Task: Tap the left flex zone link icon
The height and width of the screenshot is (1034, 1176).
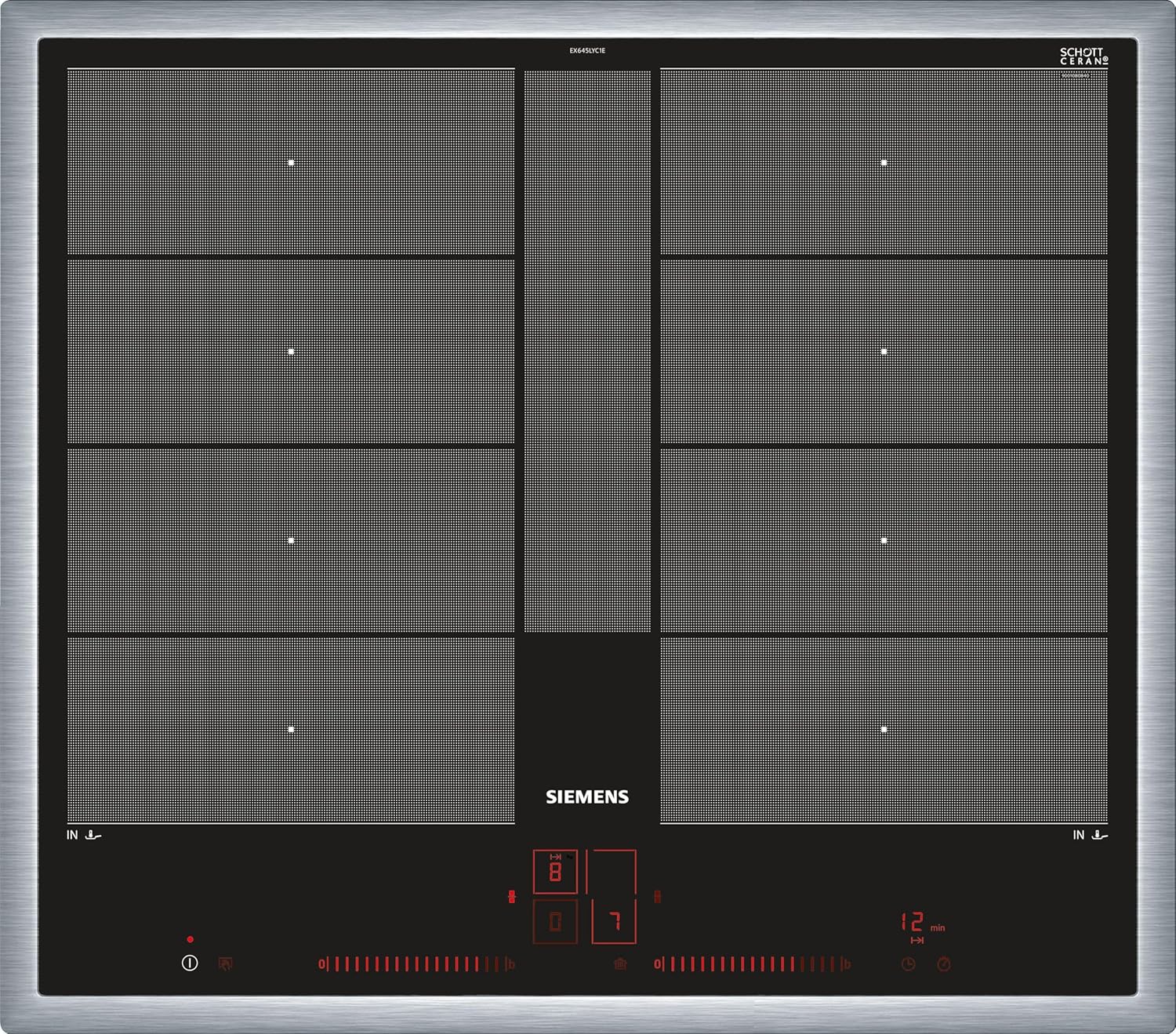Action: point(512,897)
